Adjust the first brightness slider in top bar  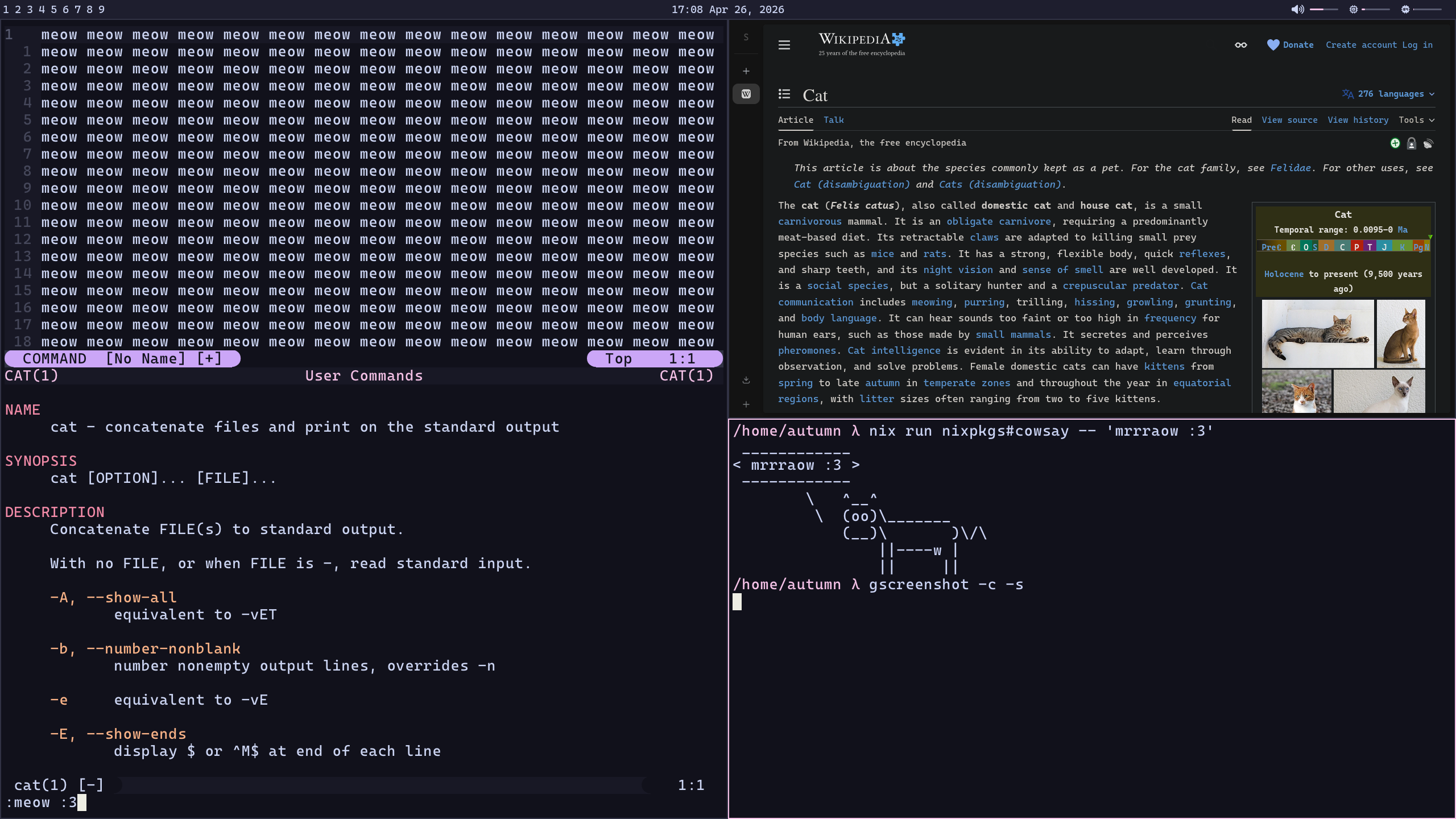(1376, 10)
